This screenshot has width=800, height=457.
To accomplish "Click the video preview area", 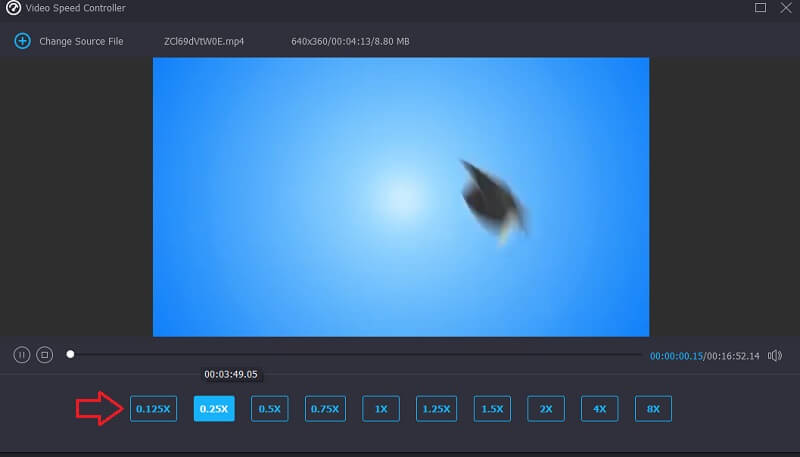I will click(400, 196).
